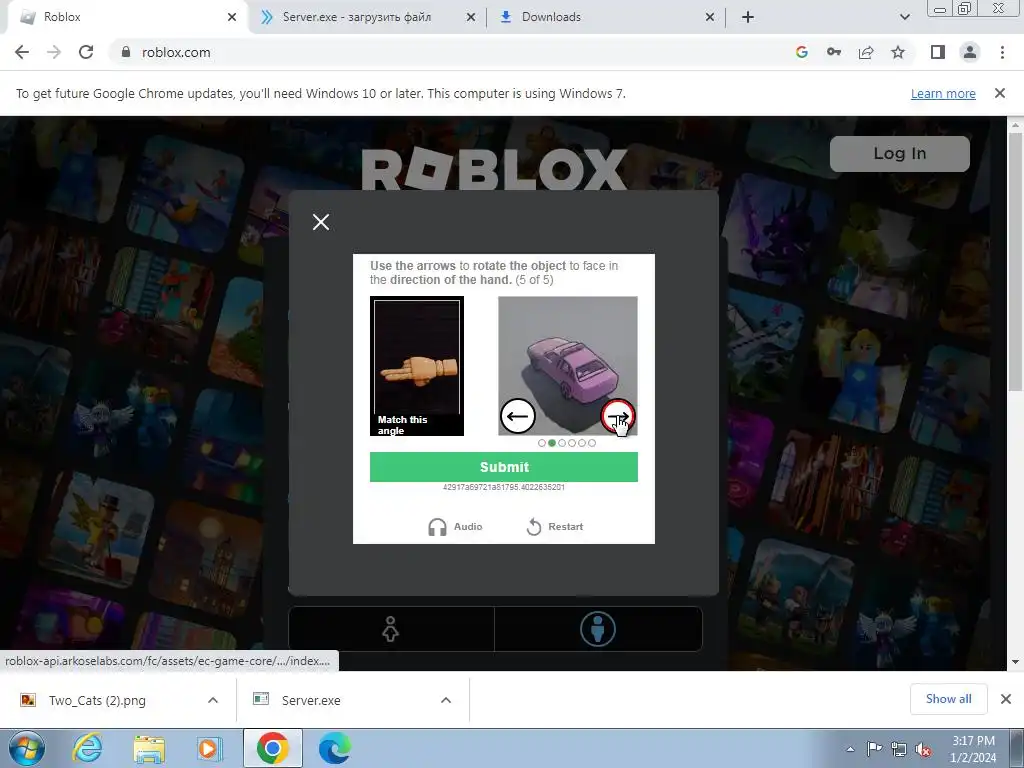Click the hand 'Match this angle' image
Viewport: 1024px width, 768px height.
coord(417,366)
